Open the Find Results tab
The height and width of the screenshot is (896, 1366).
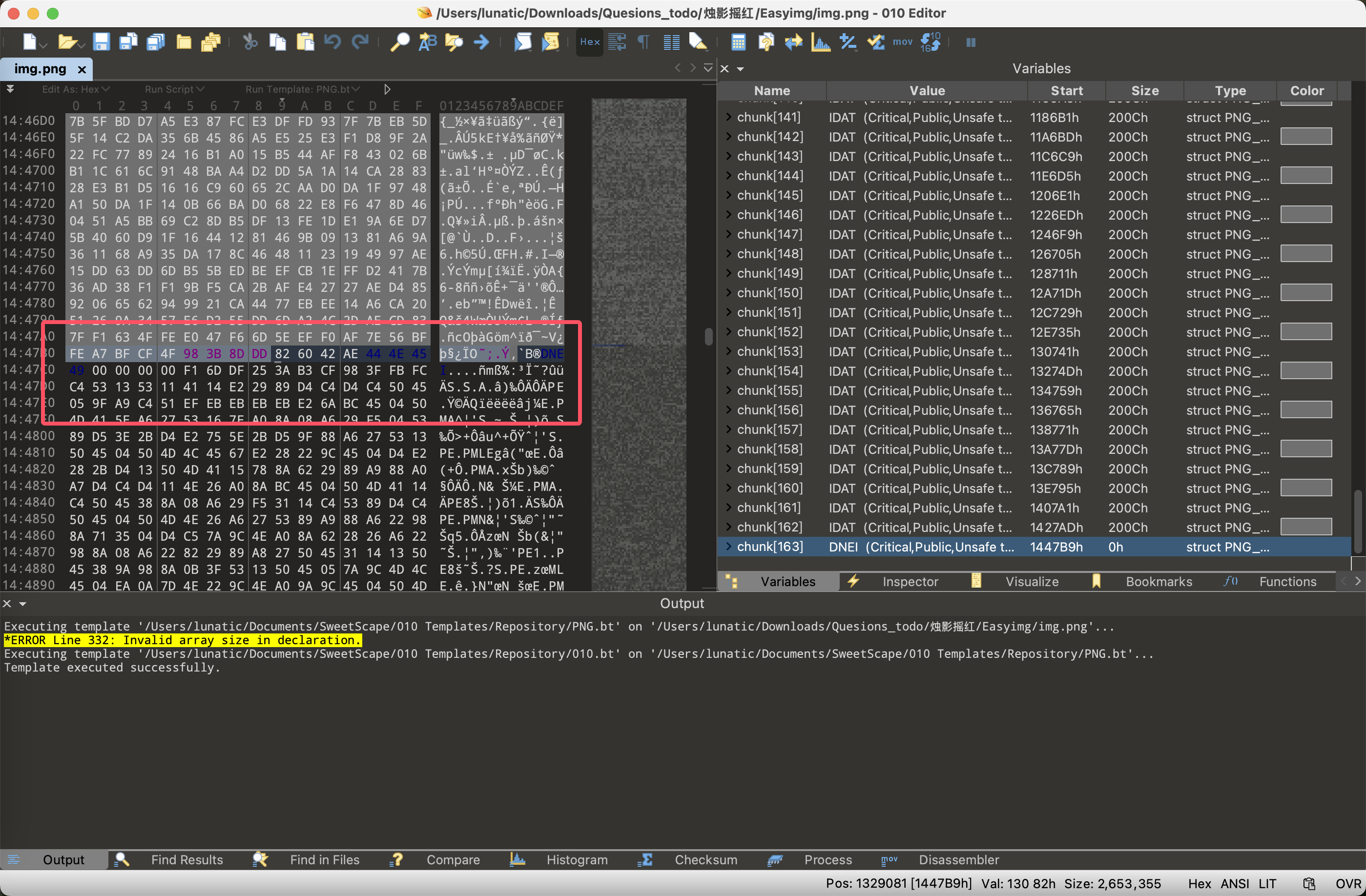[186, 859]
